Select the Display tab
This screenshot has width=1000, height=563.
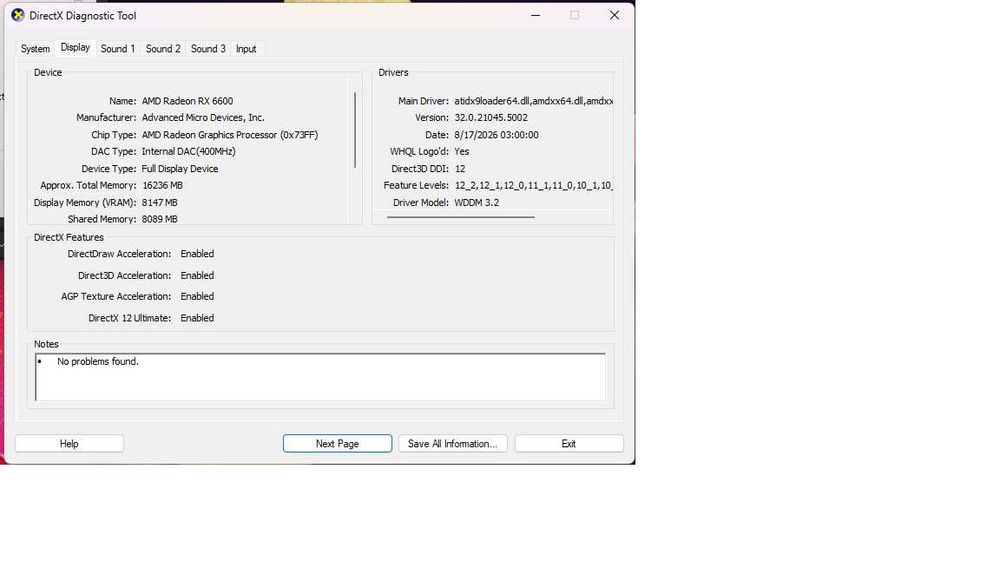click(75, 48)
